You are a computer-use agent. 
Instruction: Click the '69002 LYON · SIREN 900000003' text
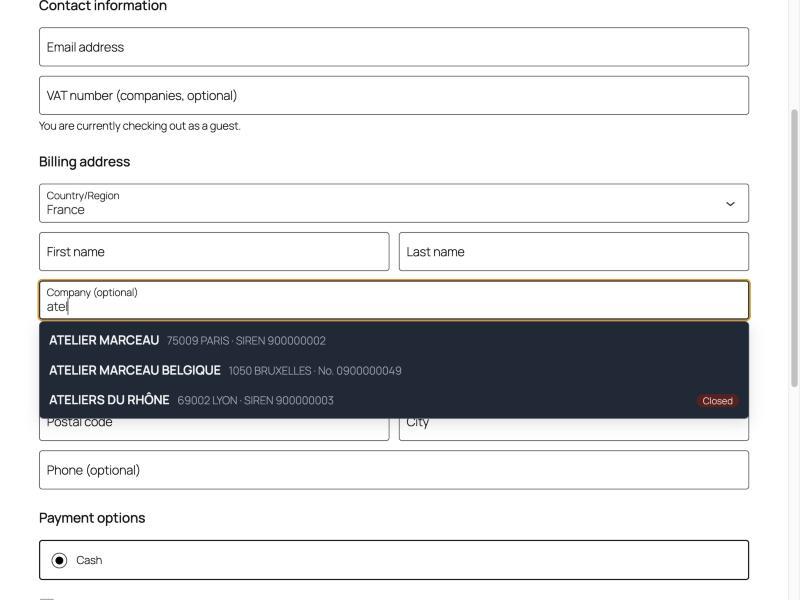(256, 401)
